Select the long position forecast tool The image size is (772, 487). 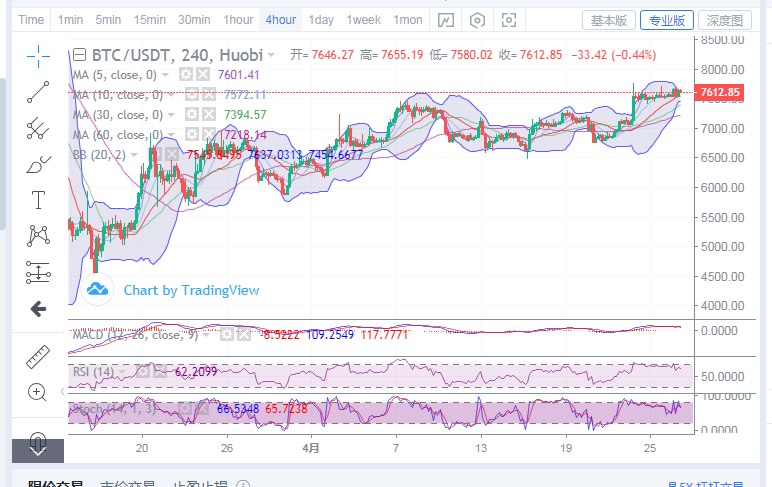click(x=38, y=272)
